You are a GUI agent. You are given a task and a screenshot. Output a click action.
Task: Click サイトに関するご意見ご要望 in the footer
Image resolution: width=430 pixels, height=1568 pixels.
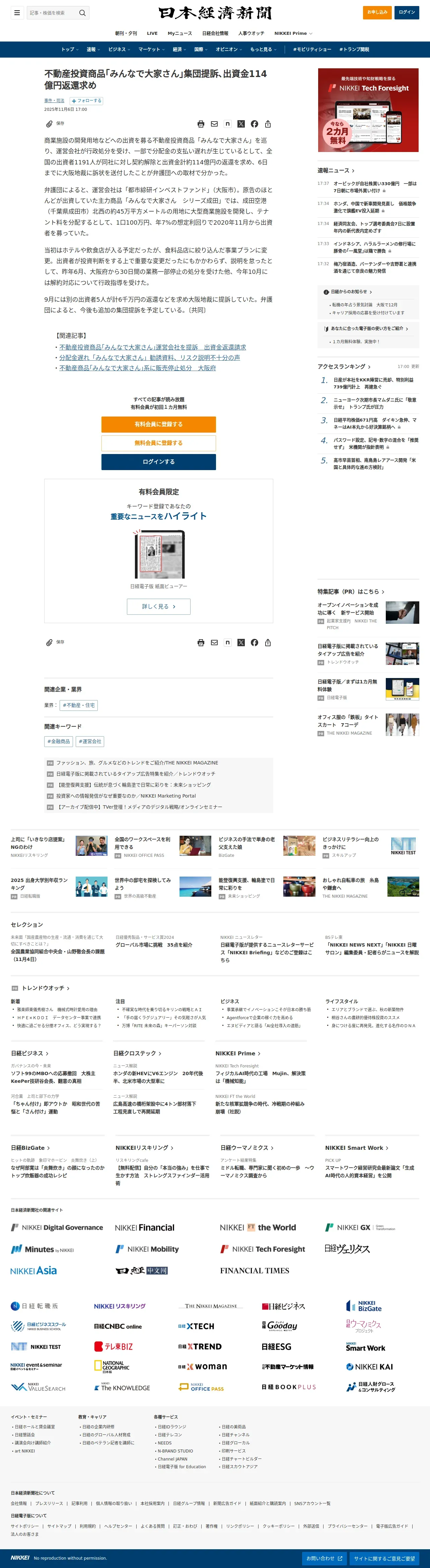coord(384,1558)
